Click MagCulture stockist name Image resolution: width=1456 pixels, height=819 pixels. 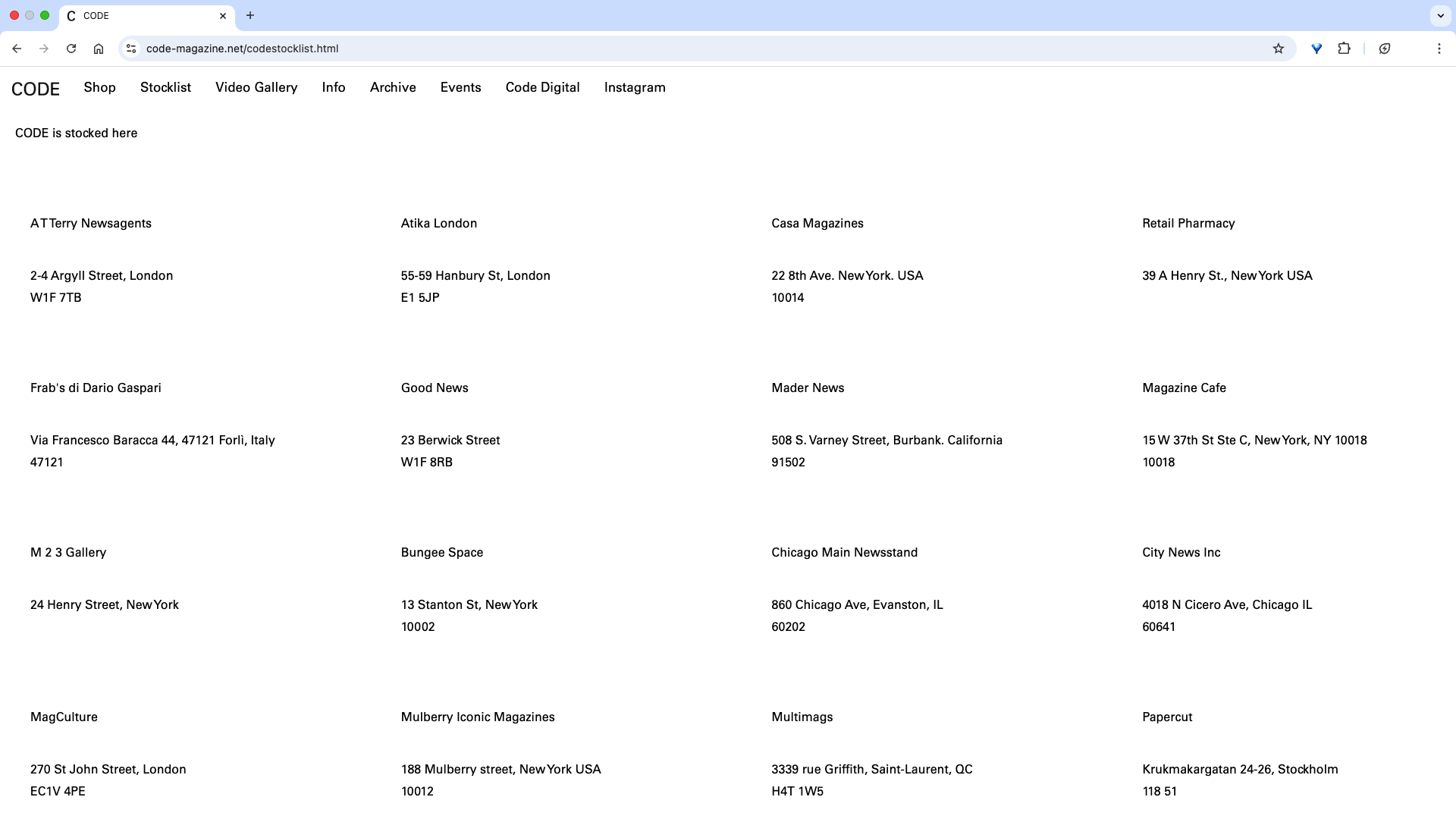click(64, 717)
